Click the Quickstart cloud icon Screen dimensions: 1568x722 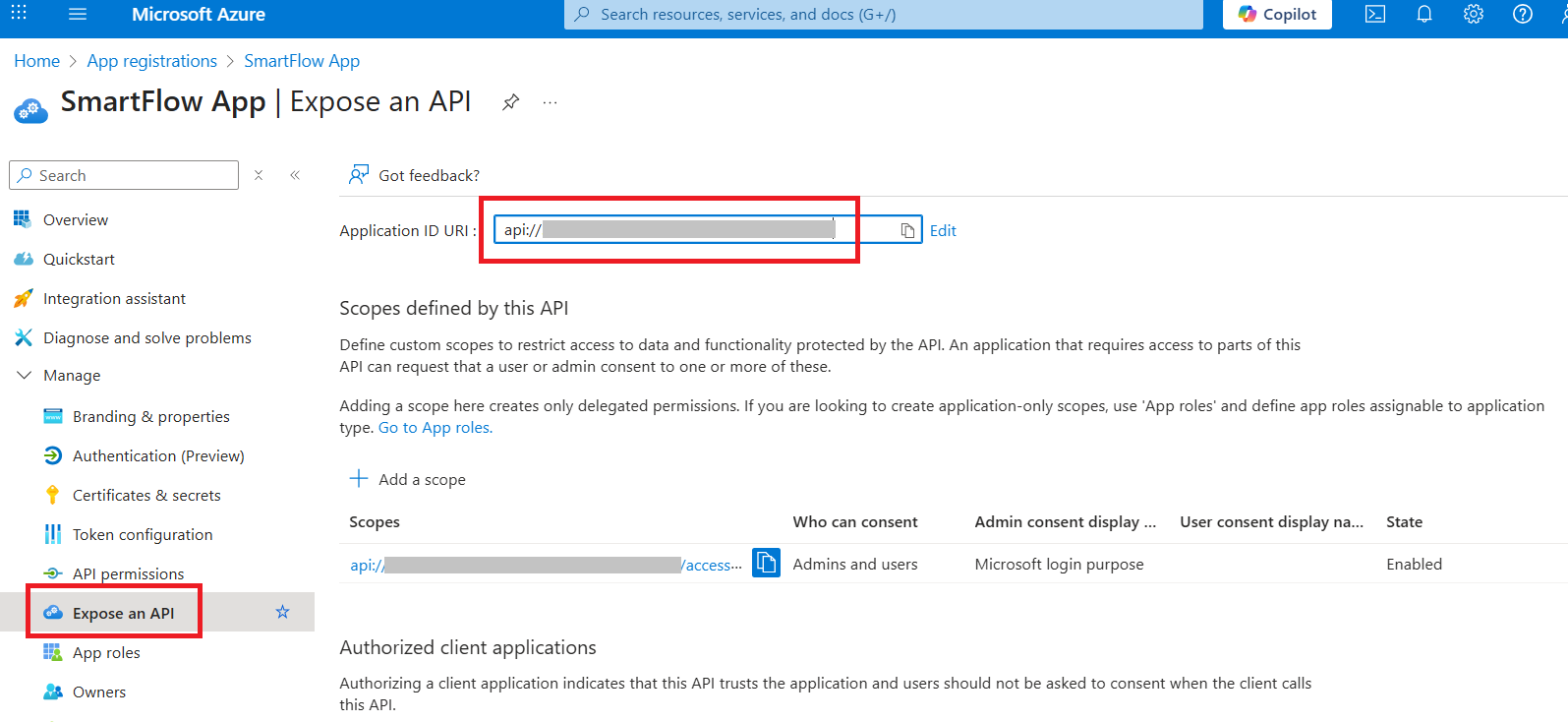(x=23, y=259)
